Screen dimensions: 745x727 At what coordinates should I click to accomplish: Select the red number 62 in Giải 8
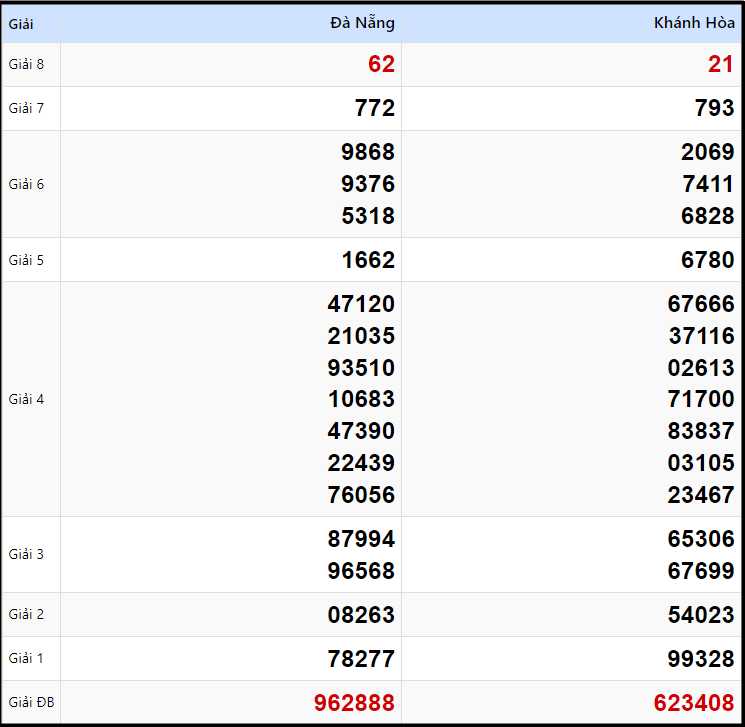click(x=381, y=65)
